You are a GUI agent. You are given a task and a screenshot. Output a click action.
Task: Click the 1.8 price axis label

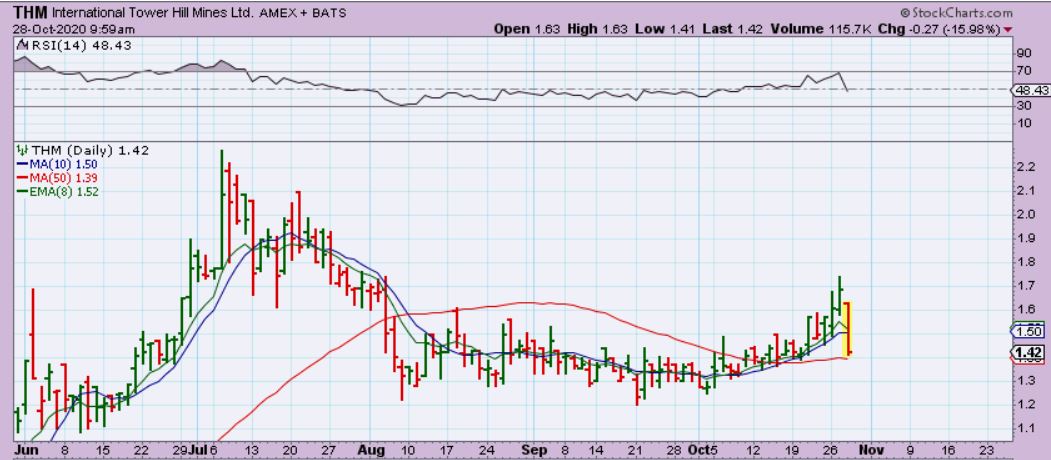click(1025, 262)
